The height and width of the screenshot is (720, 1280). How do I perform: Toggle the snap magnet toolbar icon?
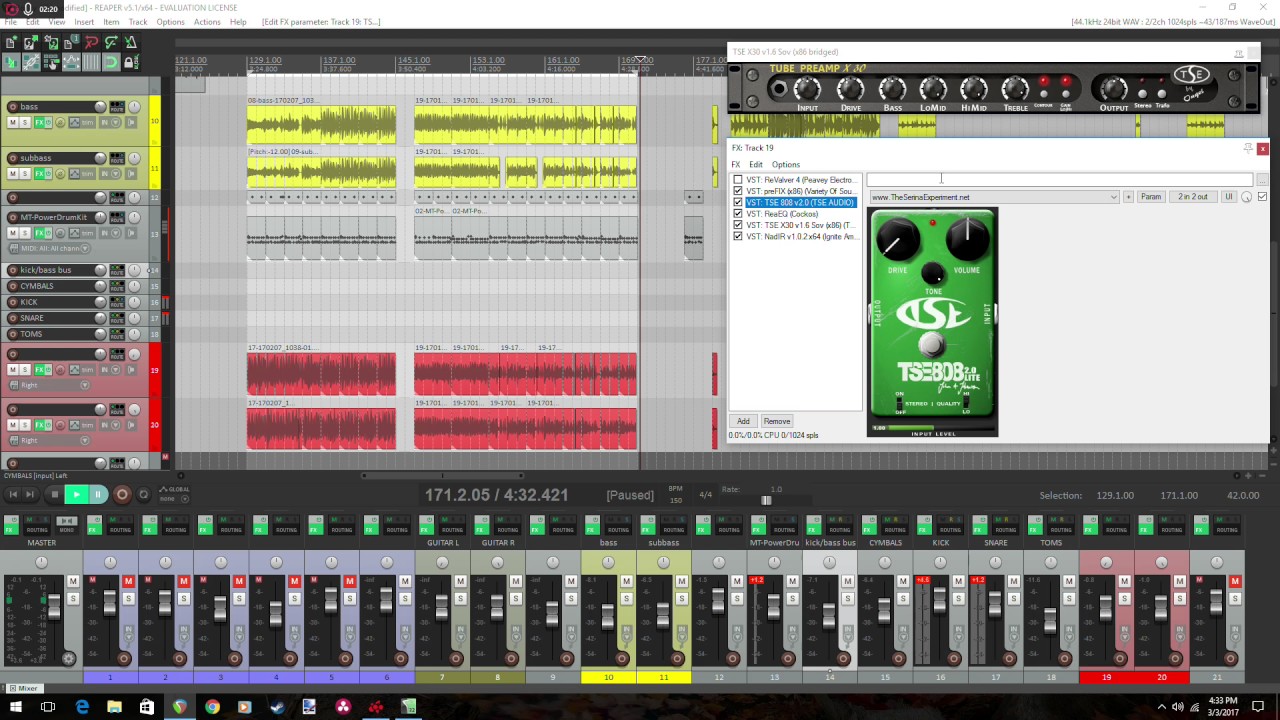[111, 62]
